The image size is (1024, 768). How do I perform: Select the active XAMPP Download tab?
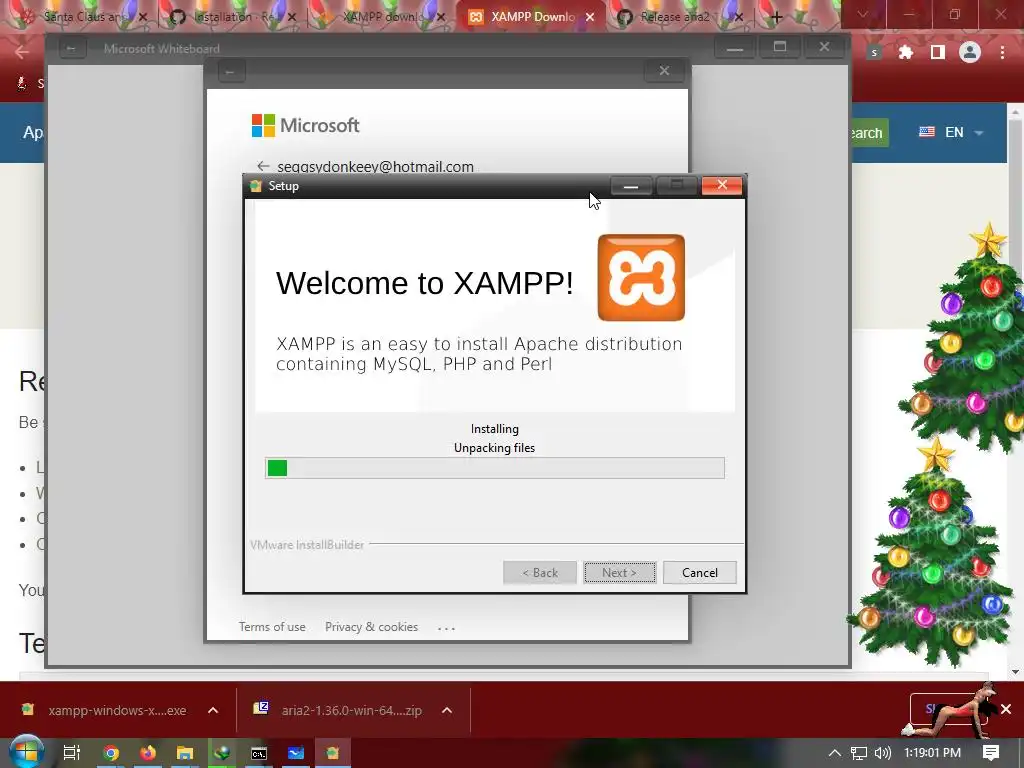pos(532,17)
